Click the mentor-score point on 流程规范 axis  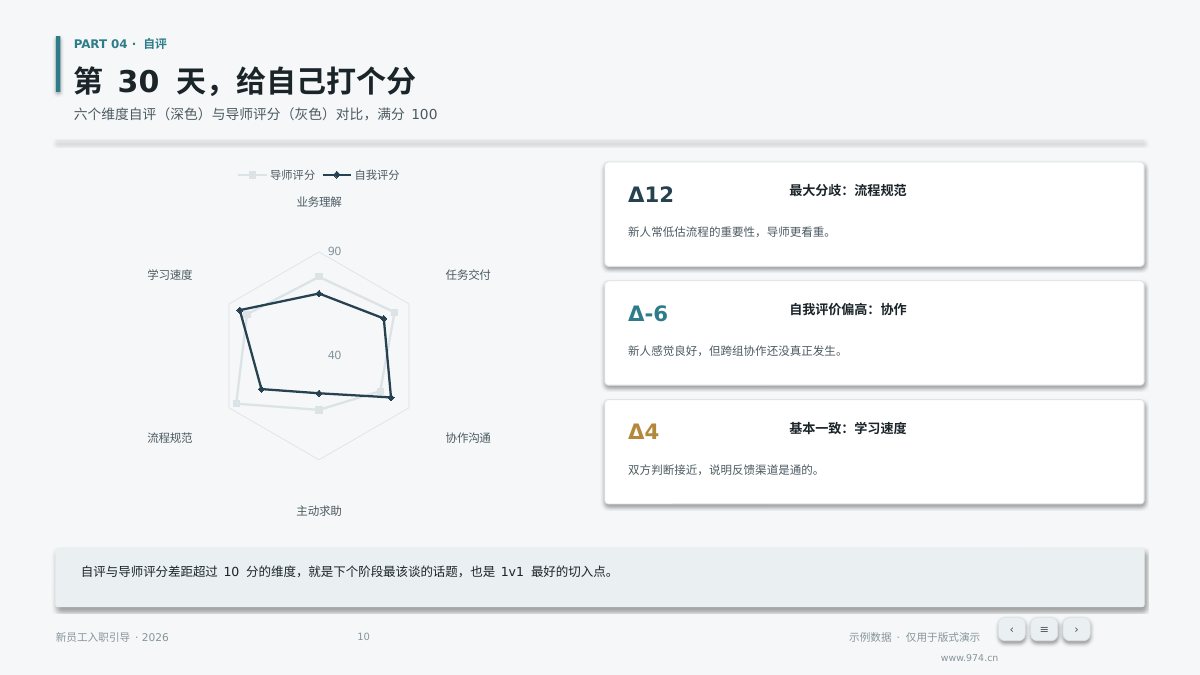click(x=237, y=403)
